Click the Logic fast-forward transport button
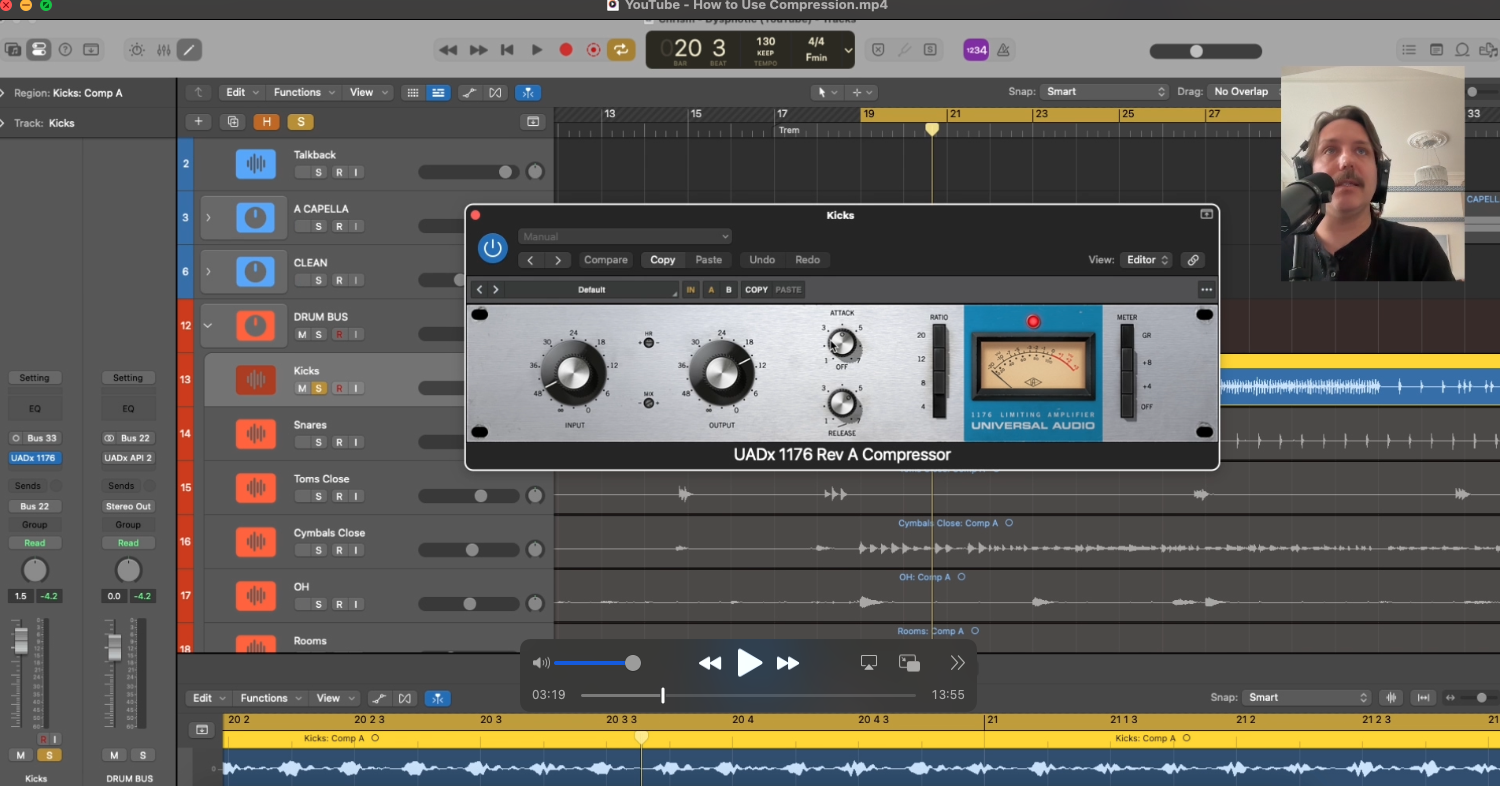 coord(479,49)
